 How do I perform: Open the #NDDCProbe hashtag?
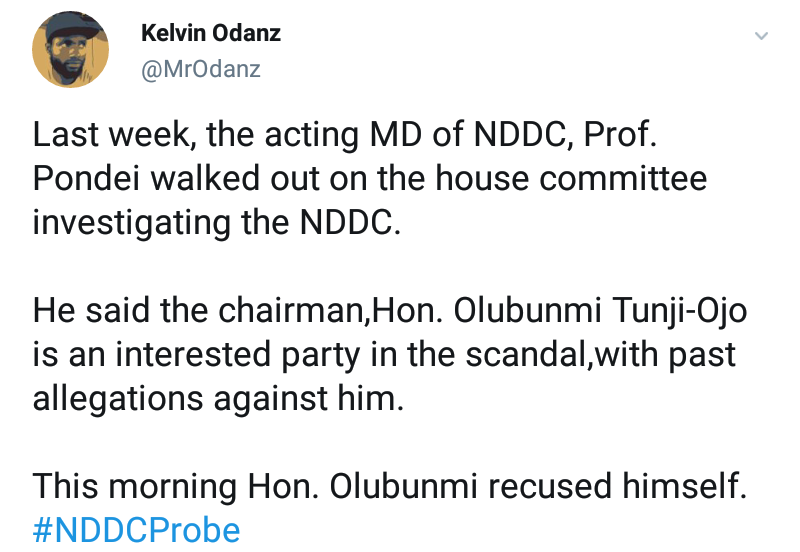click(136, 528)
